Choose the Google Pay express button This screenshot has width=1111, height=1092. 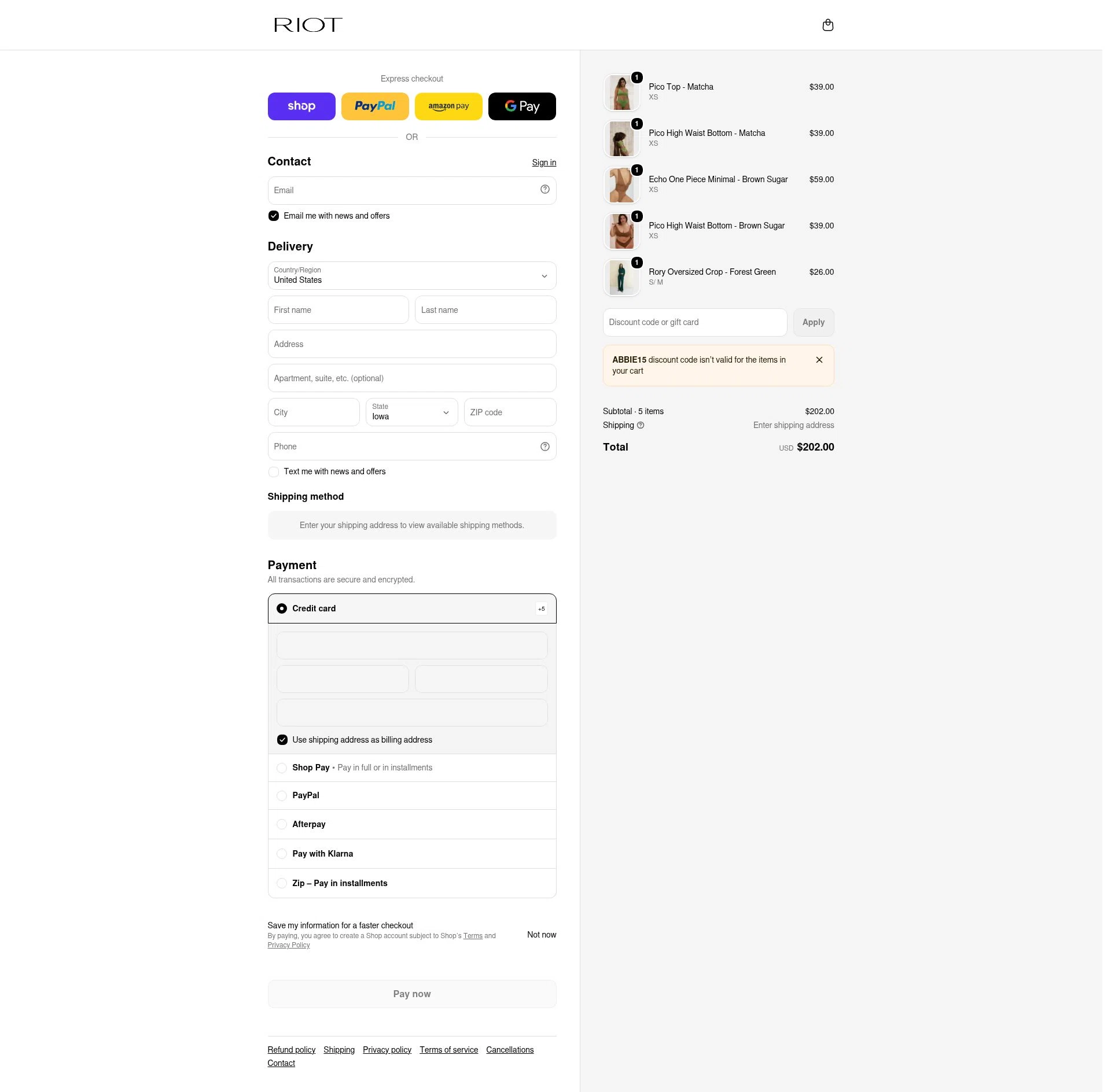(522, 106)
